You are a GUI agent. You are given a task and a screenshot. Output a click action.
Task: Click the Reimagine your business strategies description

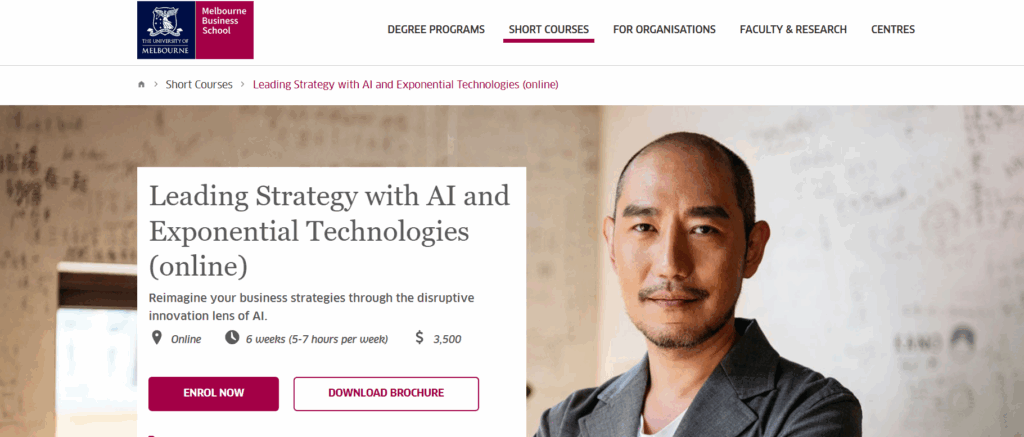coord(312,306)
